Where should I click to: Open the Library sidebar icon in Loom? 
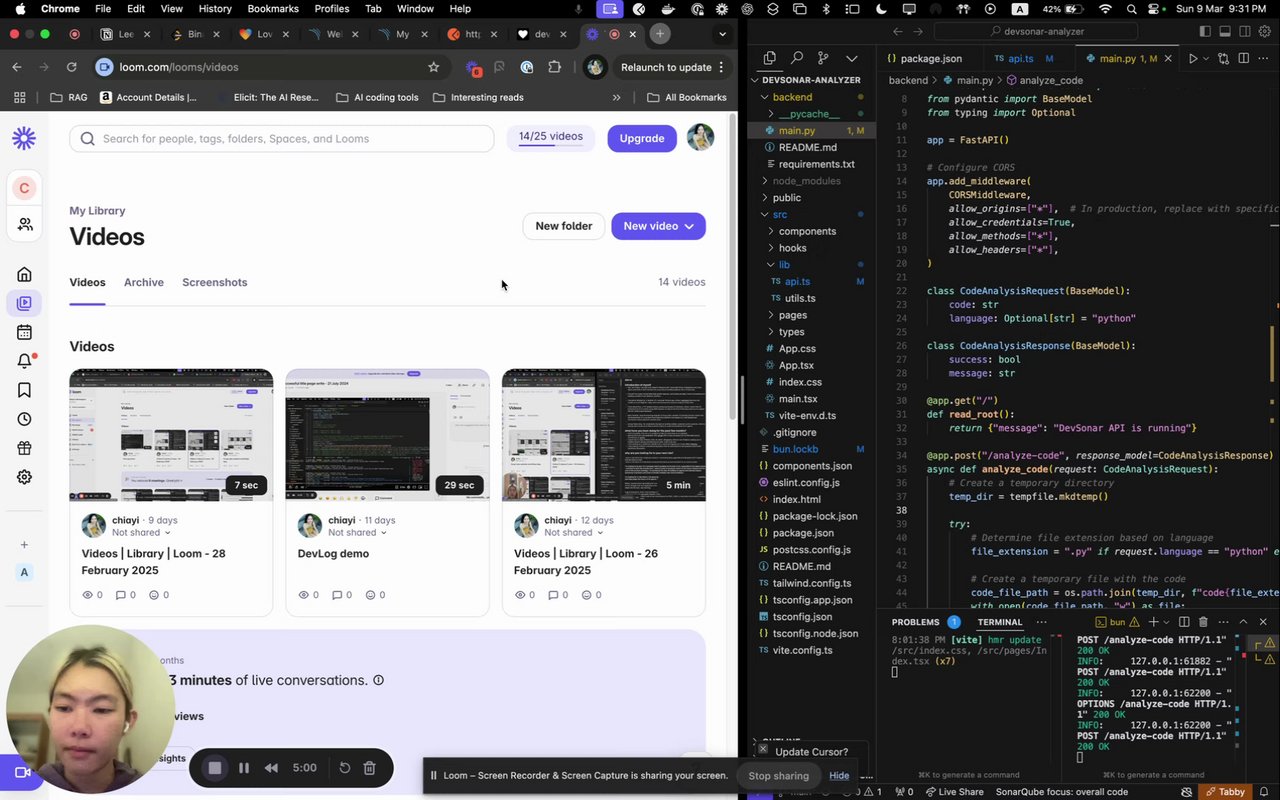tap(25, 303)
